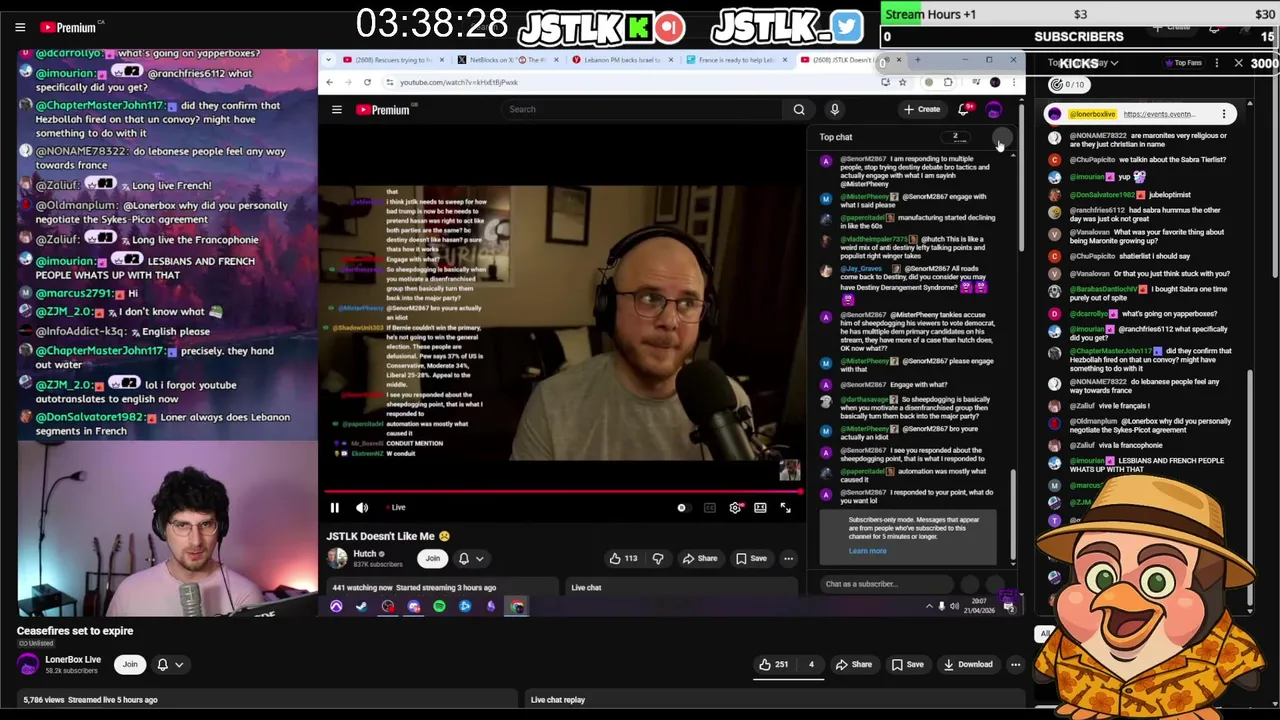Open Spotify from the taskbar

[x=439, y=607]
